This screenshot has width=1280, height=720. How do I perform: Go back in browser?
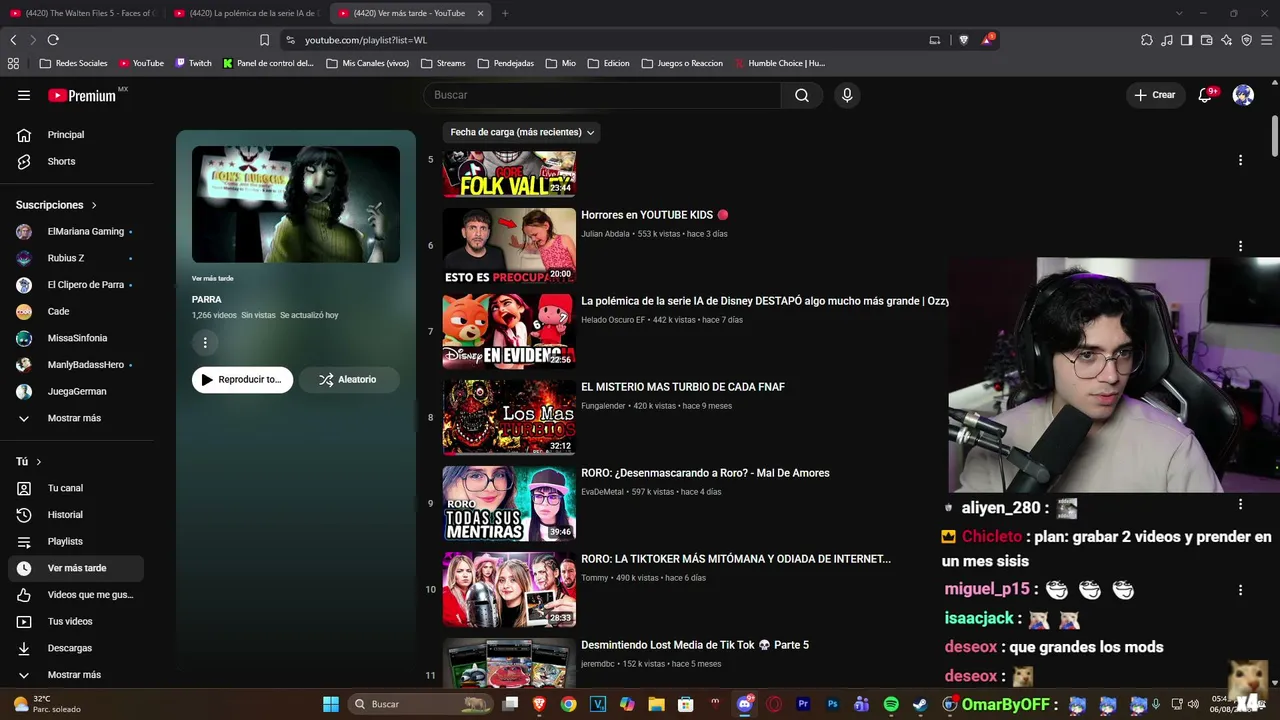click(x=13, y=40)
